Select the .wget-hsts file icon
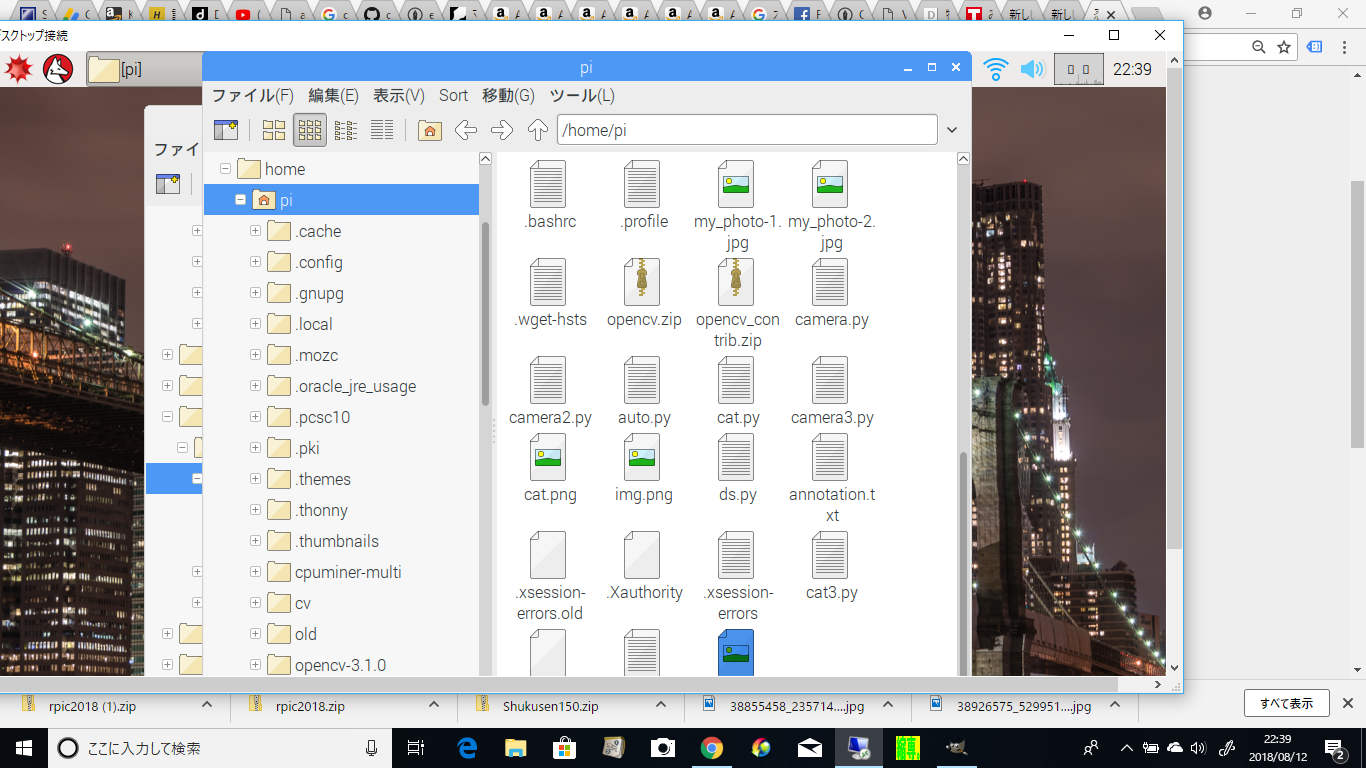Image resolution: width=1366 pixels, height=768 pixels. 548,283
